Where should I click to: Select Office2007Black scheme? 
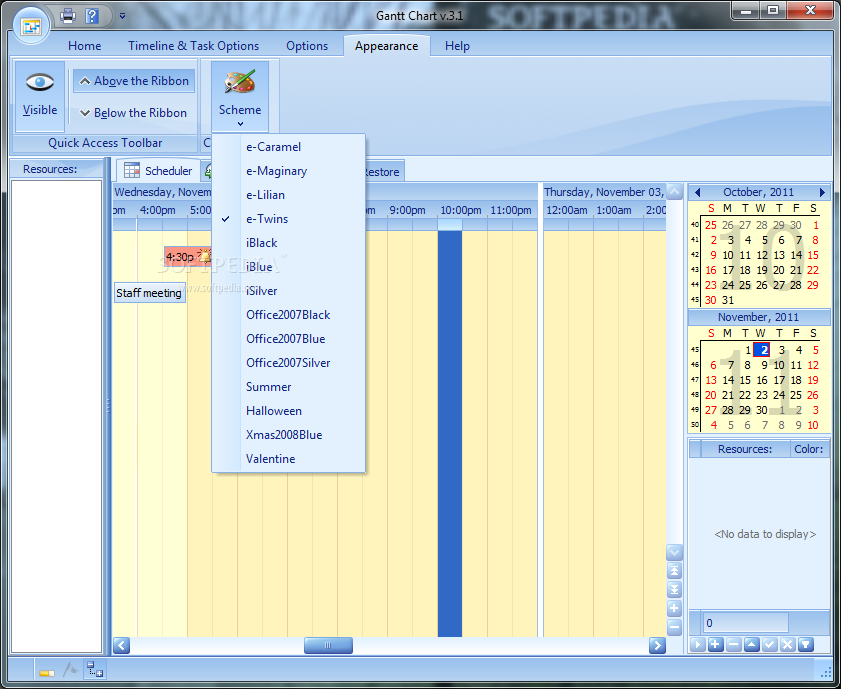(x=289, y=315)
